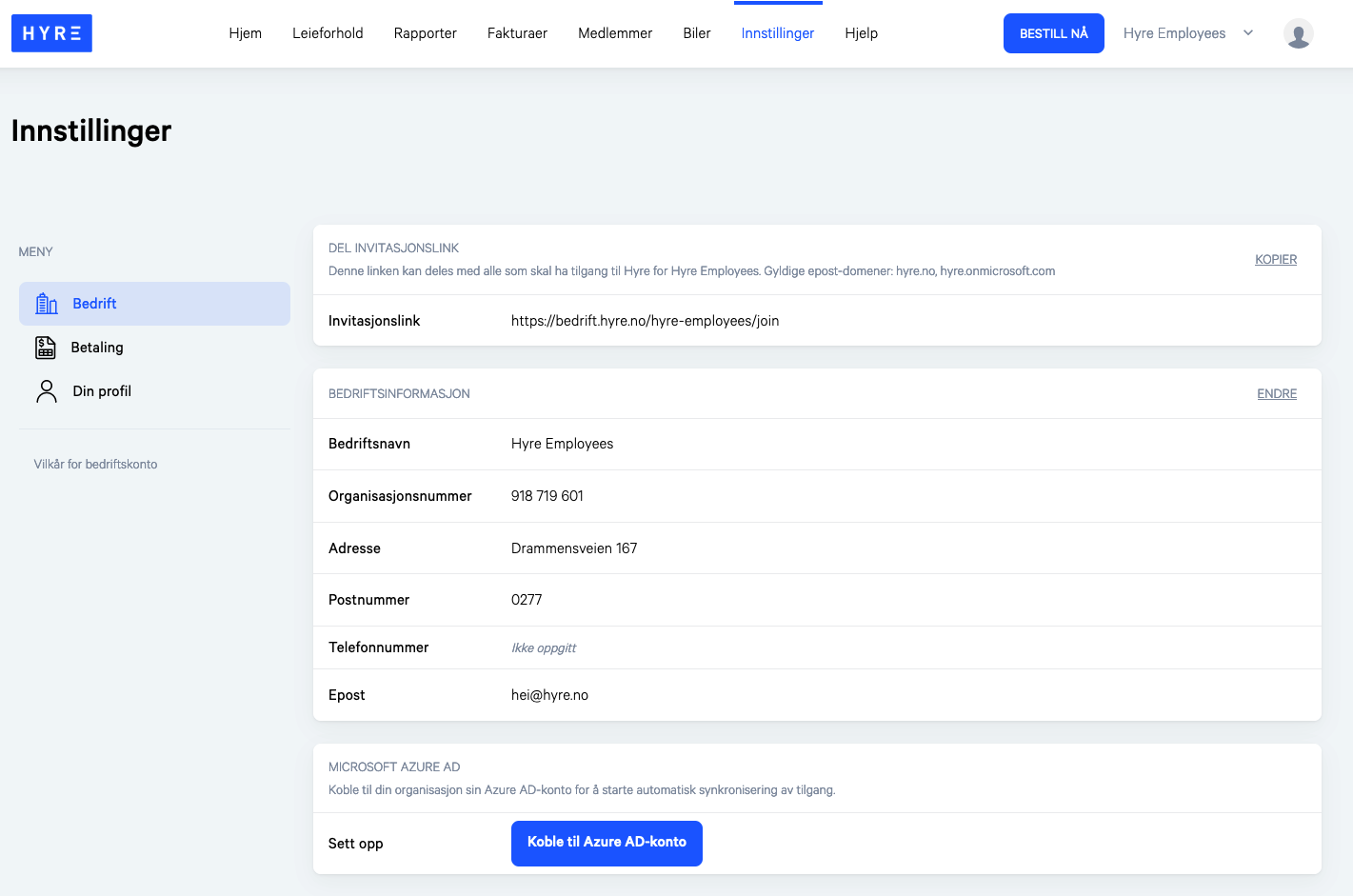Click the company name value Hyre Employees
Screen dimensions: 1353x896
[x=562, y=444]
